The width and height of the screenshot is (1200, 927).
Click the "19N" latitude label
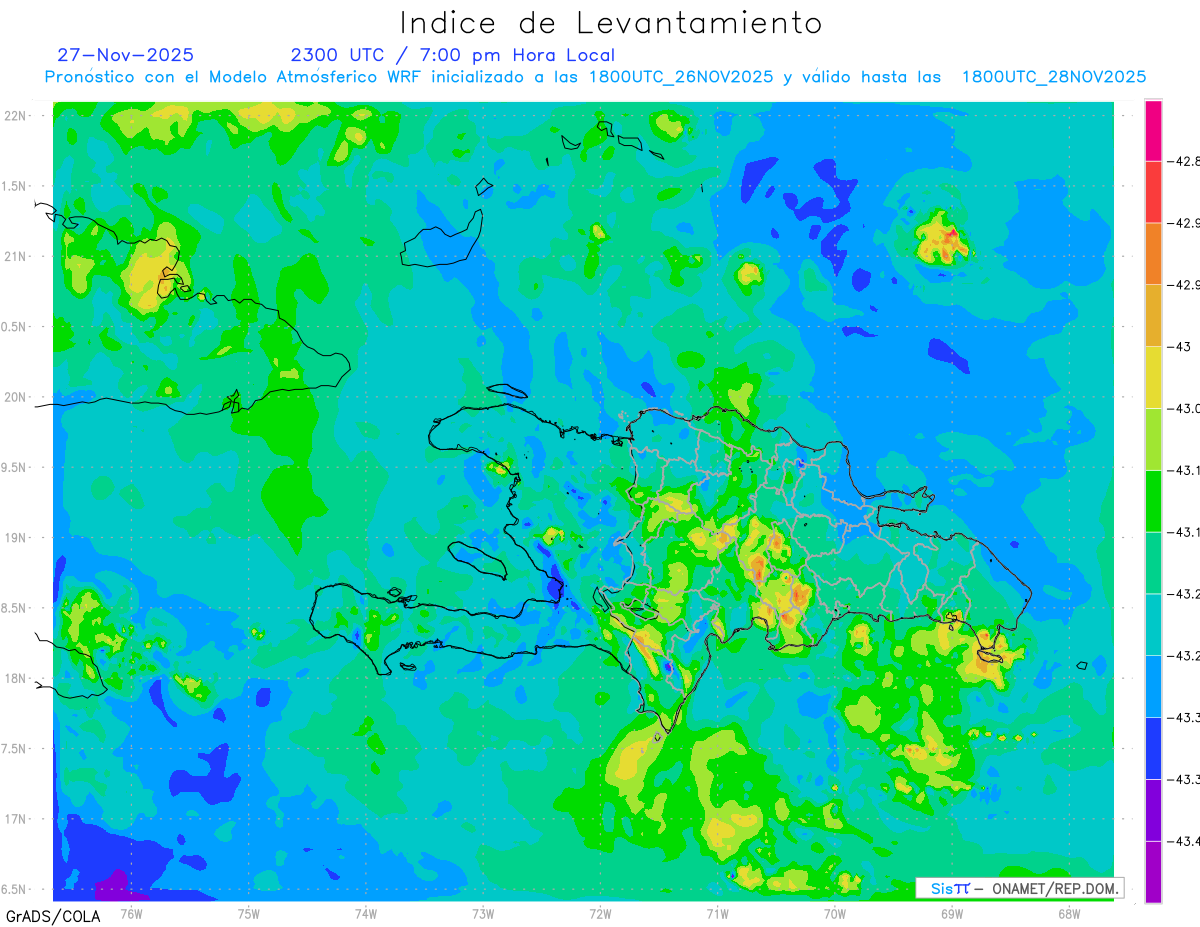(x=16, y=538)
